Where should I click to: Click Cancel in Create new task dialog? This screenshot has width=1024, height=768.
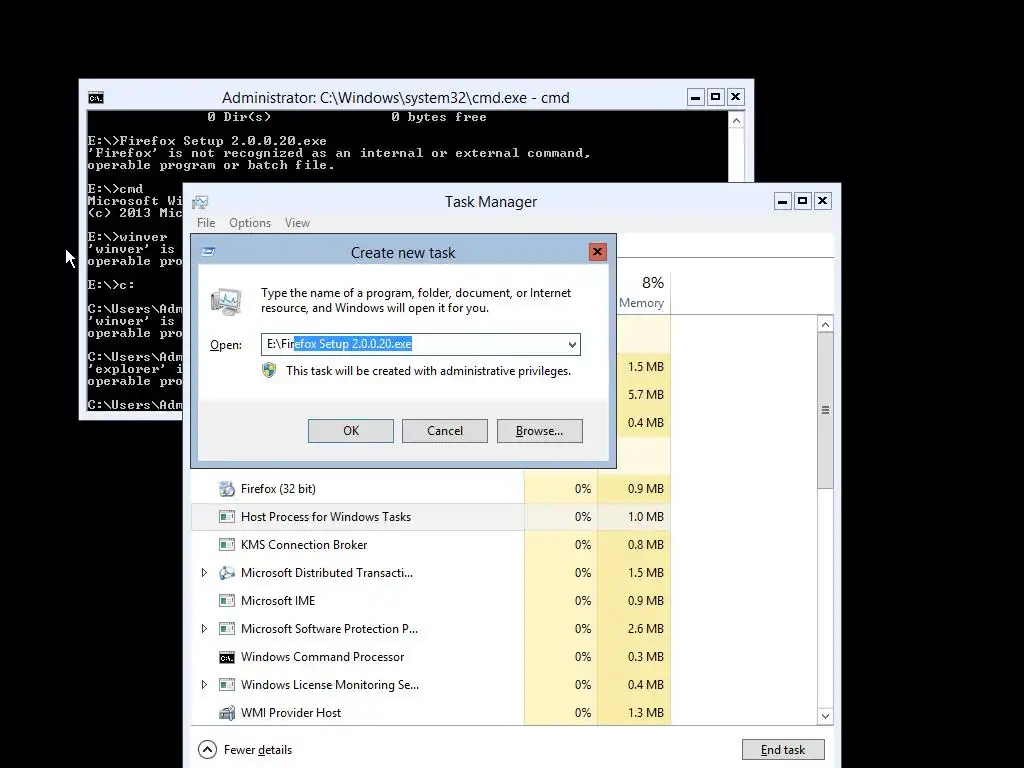pos(445,431)
